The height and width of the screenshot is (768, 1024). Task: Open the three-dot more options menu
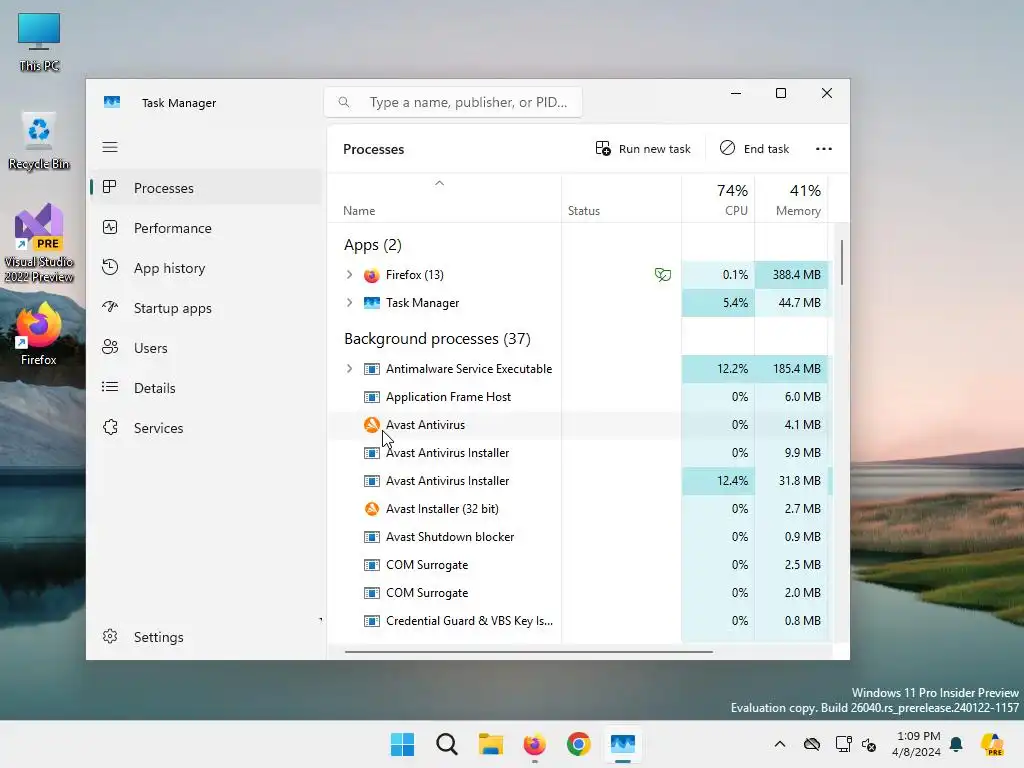824,149
